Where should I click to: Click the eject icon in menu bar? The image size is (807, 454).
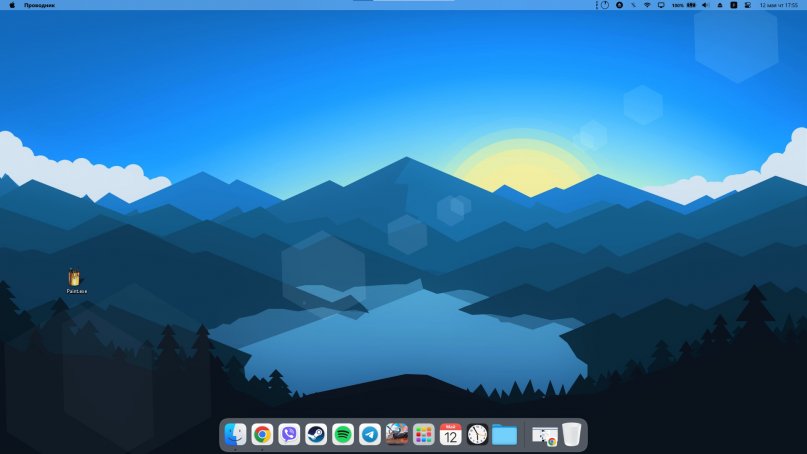[720, 5]
